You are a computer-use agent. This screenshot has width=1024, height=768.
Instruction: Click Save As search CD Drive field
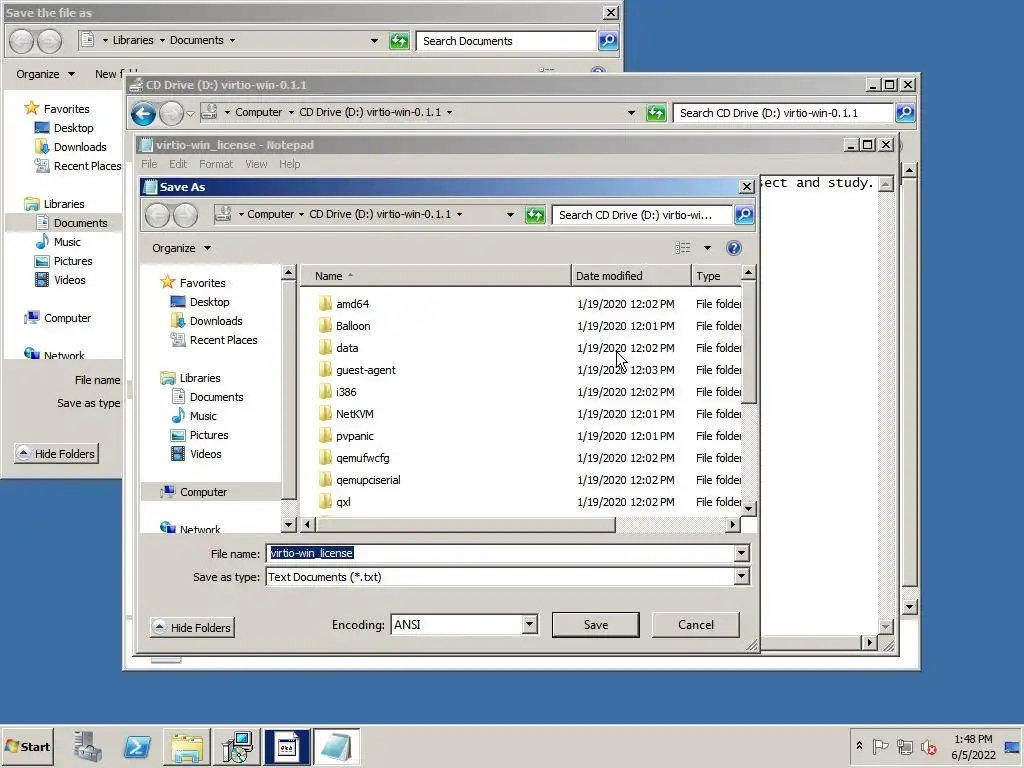click(x=642, y=215)
